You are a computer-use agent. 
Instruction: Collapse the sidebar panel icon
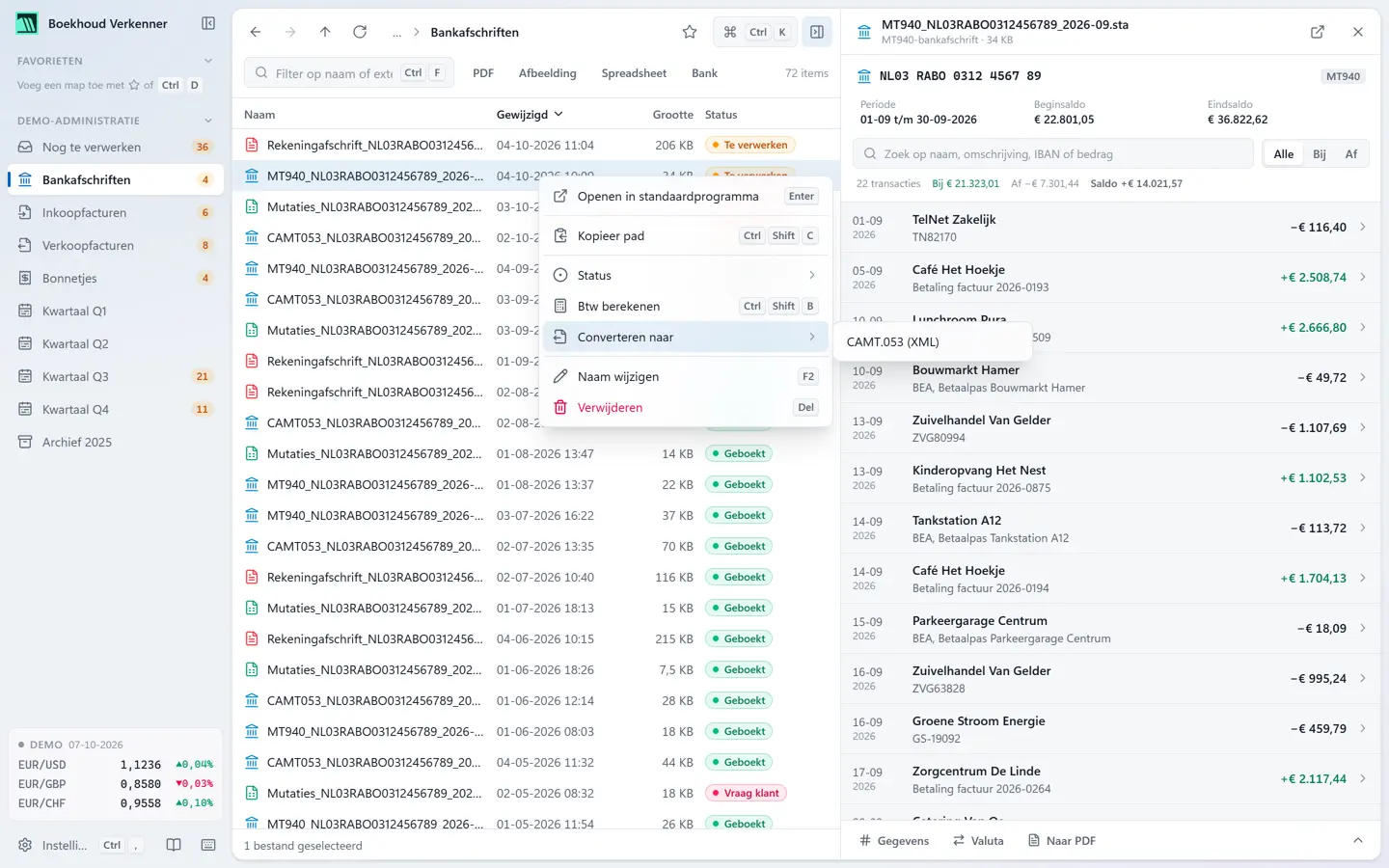pos(208,23)
